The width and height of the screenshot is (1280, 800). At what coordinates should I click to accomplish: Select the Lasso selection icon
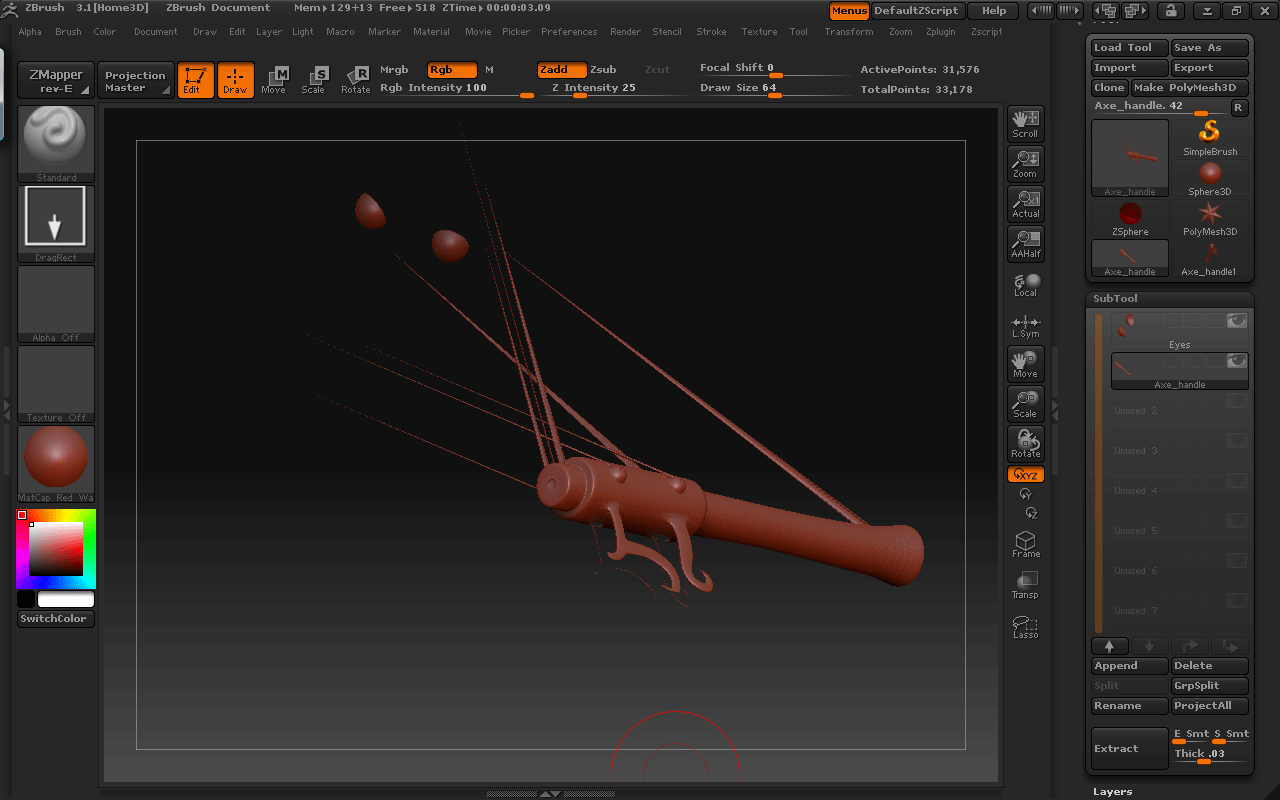(1025, 627)
